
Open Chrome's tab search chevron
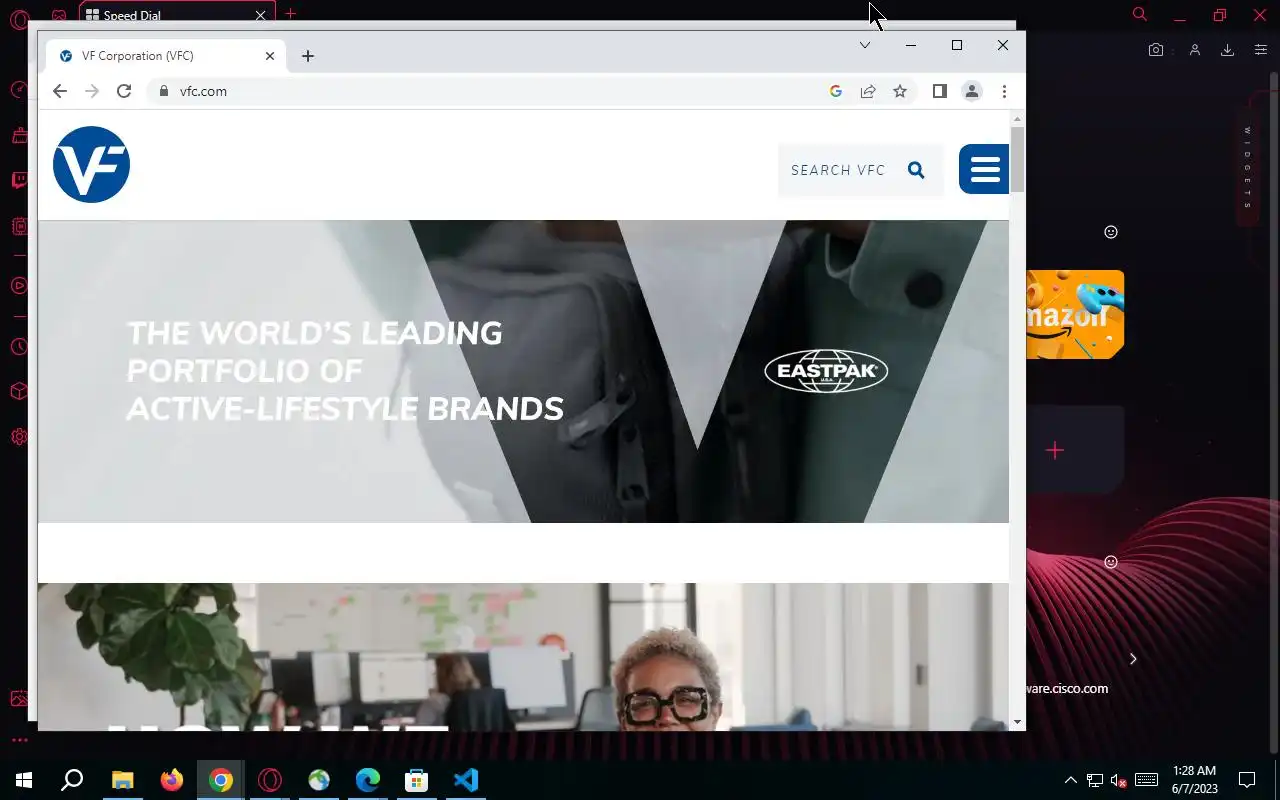coord(865,45)
